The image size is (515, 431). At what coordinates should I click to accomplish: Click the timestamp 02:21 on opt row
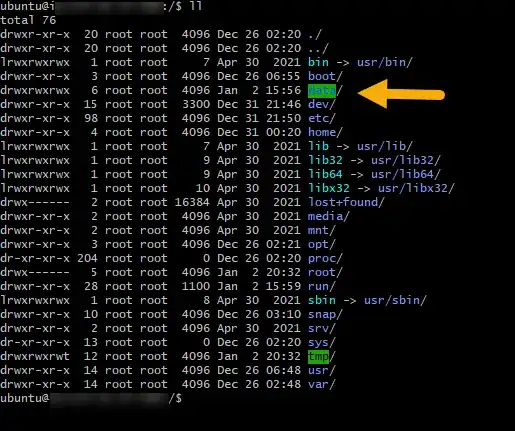(x=283, y=244)
